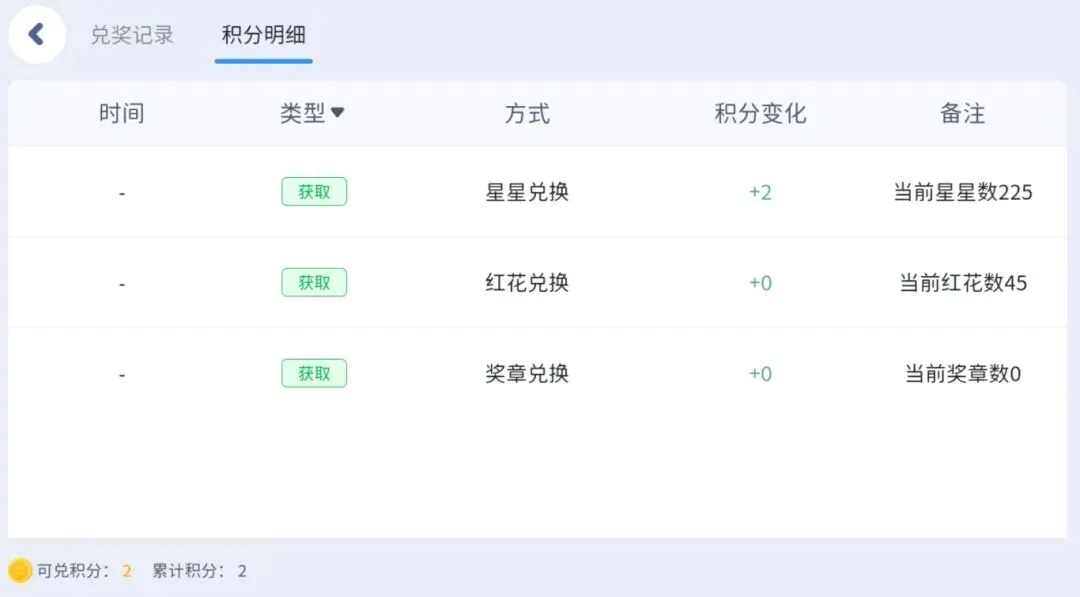Image resolution: width=1080 pixels, height=597 pixels.
Task: Click the gold coin points icon
Action: (x=20, y=571)
